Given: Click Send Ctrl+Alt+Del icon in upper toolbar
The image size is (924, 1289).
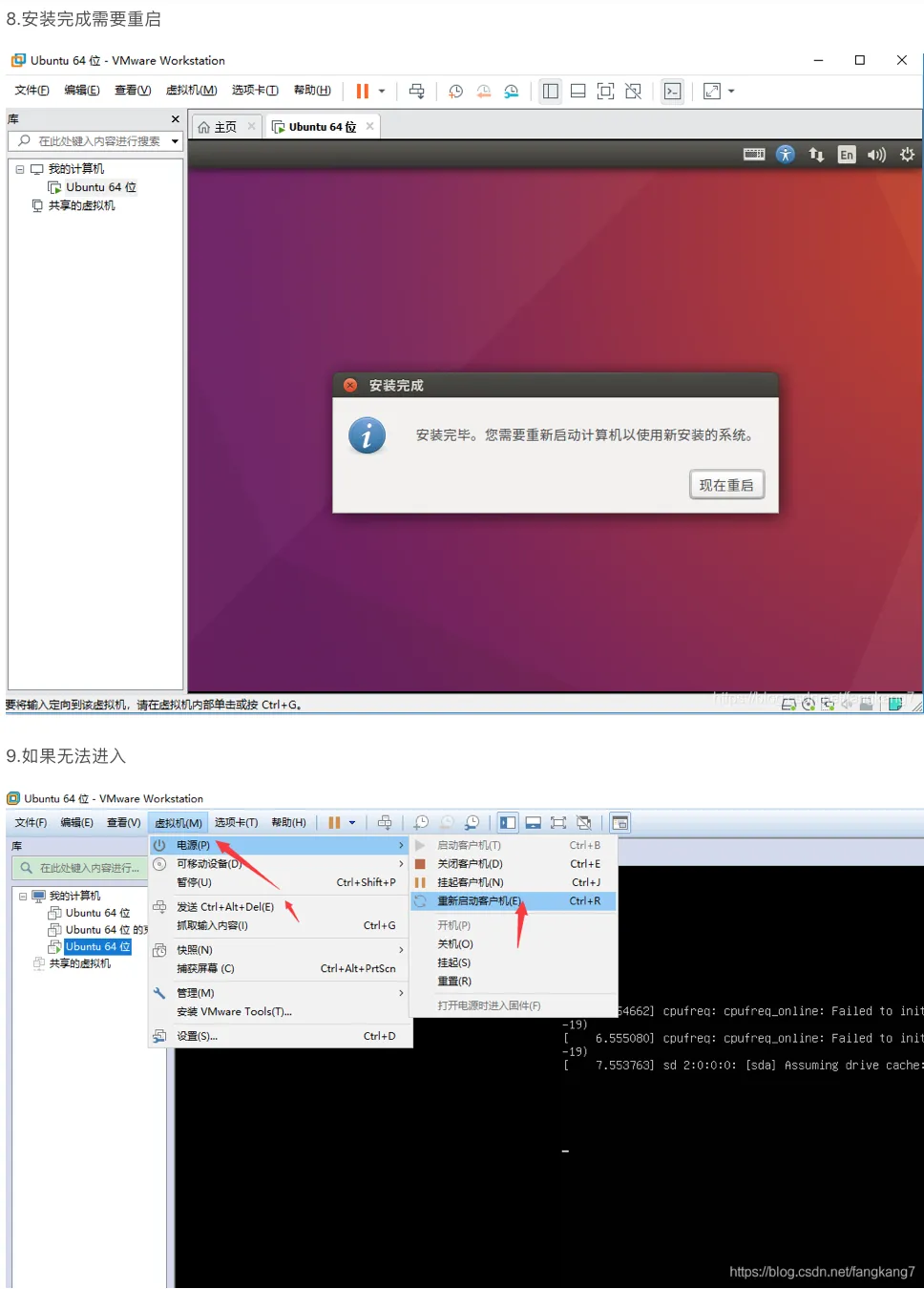Looking at the screenshot, I should click(416, 91).
